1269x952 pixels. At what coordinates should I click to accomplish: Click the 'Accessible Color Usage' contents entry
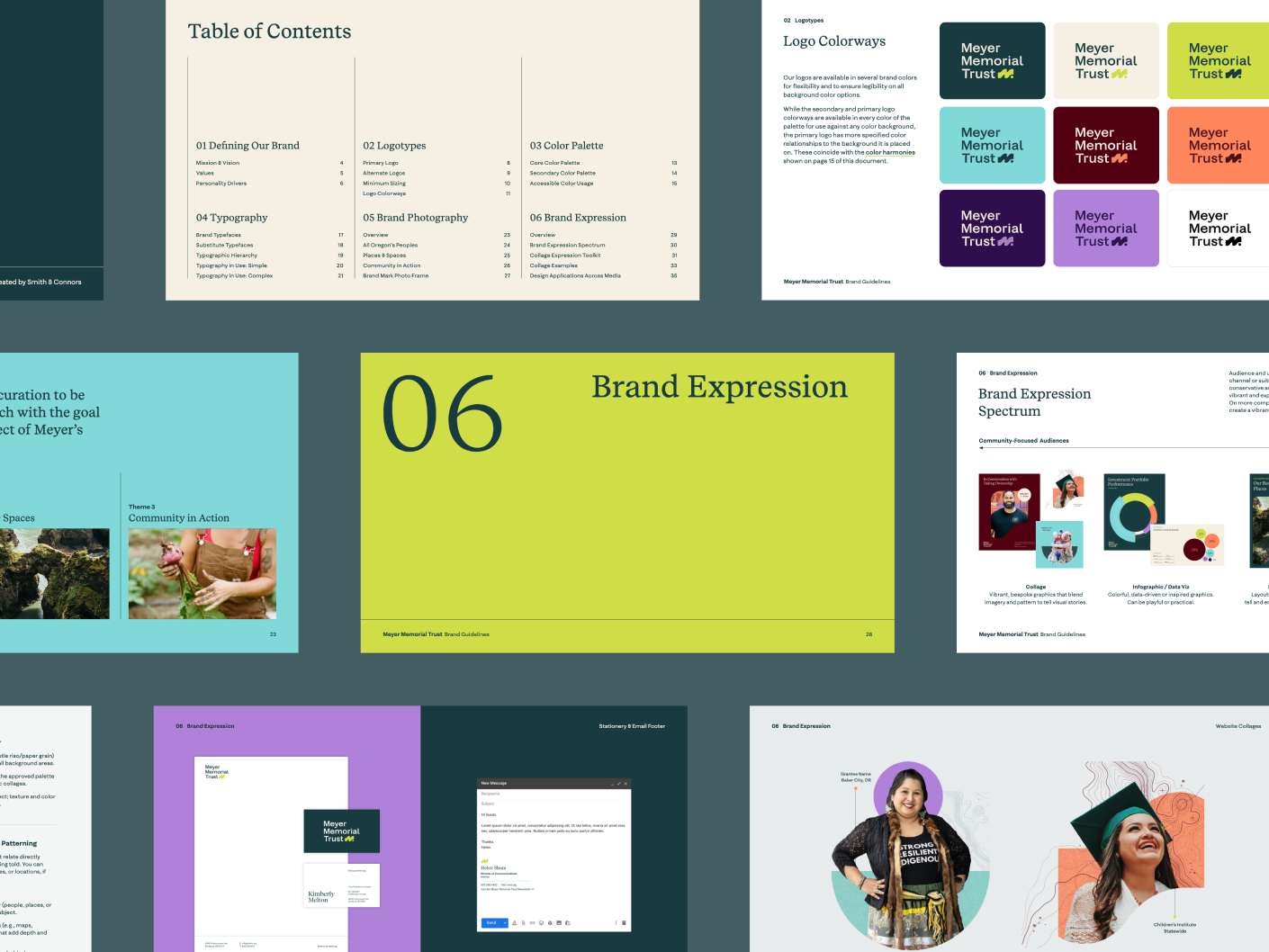click(x=562, y=184)
